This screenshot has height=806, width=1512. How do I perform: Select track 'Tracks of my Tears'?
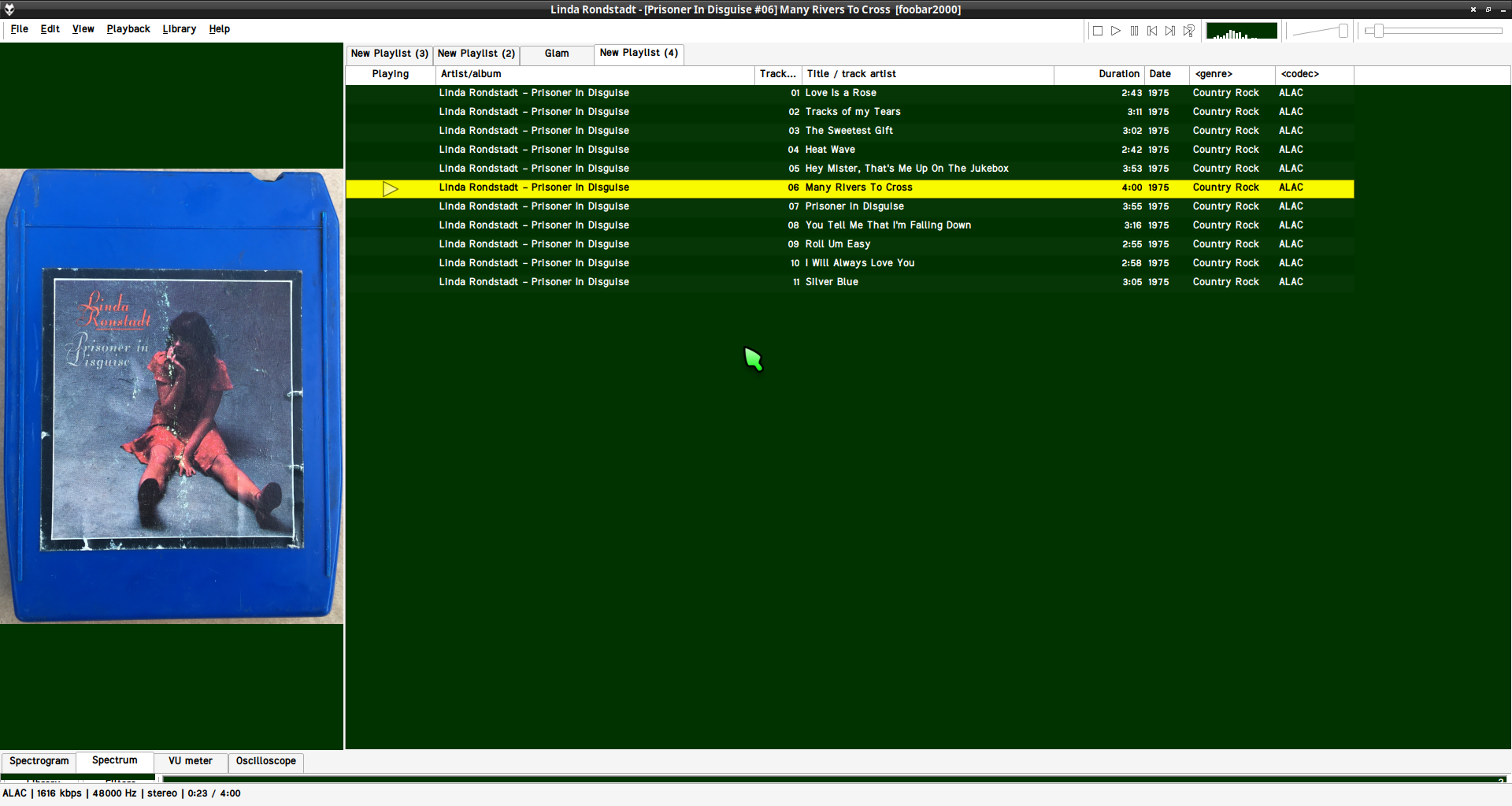[x=850, y=112]
